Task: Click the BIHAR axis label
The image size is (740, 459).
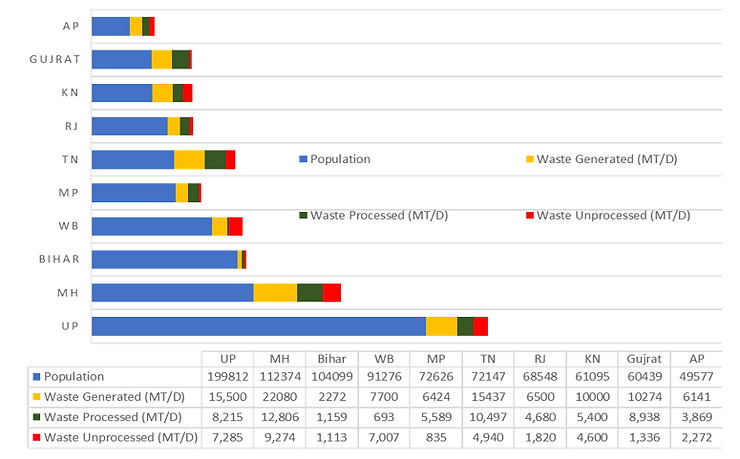Action: tap(55, 259)
